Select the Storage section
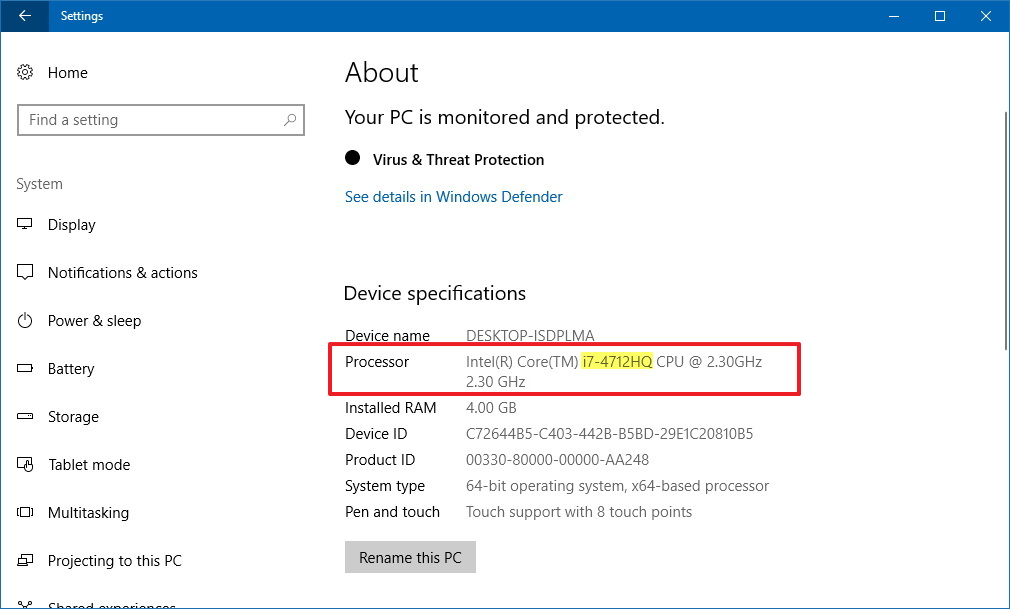Image resolution: width=1010 pixels, height=609 pixels. click(x=73, y=417)
